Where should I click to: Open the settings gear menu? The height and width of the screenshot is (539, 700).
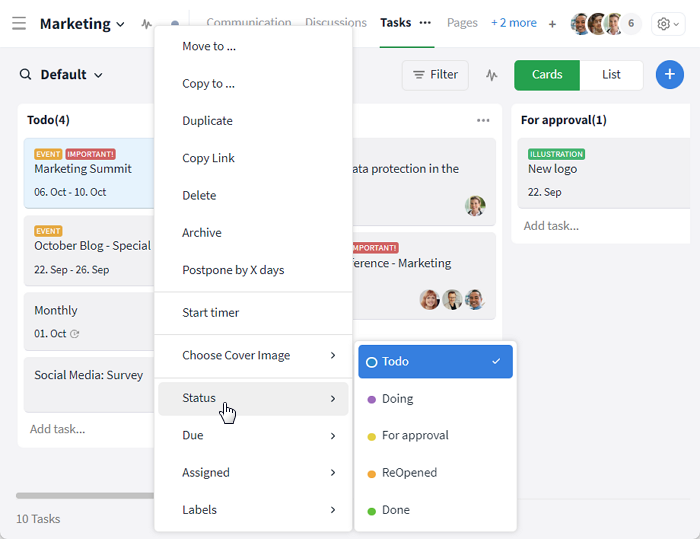(668, 24)
